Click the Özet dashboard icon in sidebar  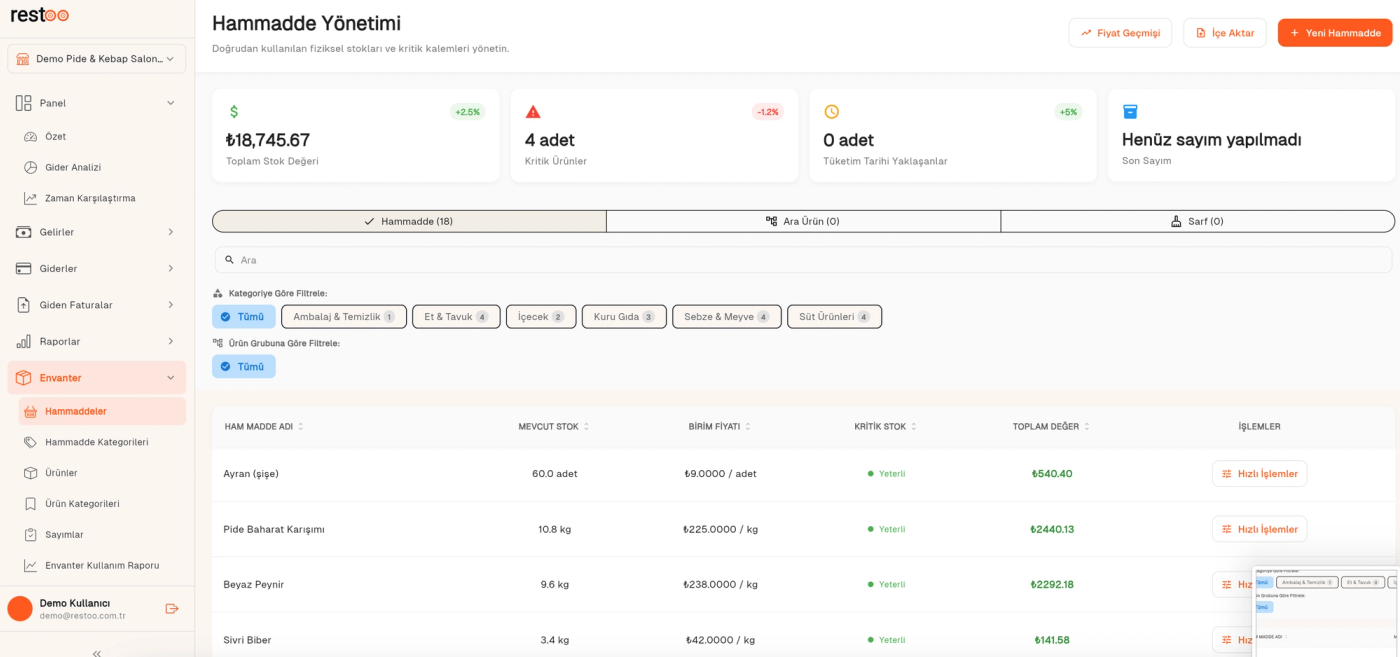pyautogui.click(x=31, y=136)
